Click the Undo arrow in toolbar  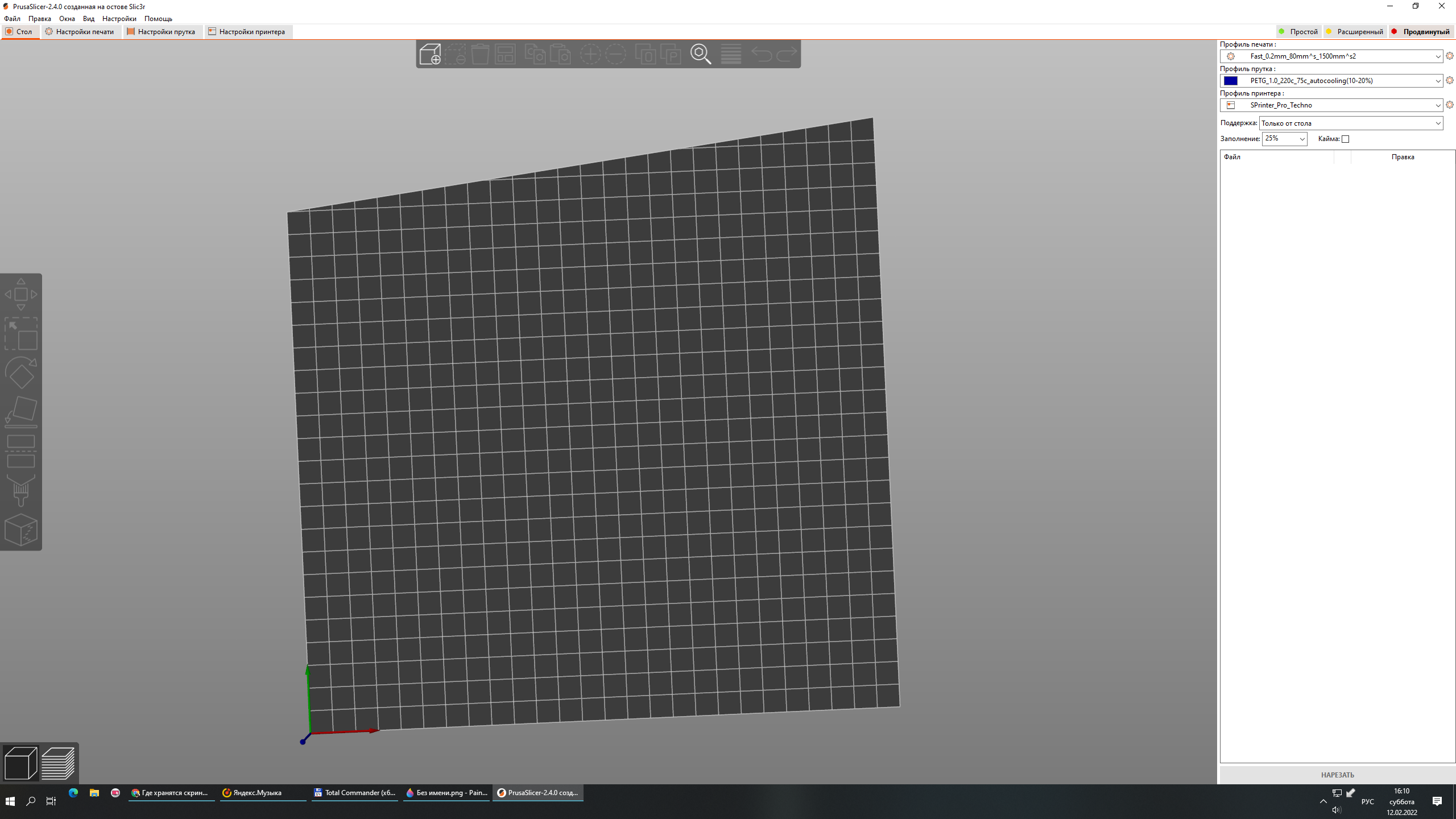(762, 54)
